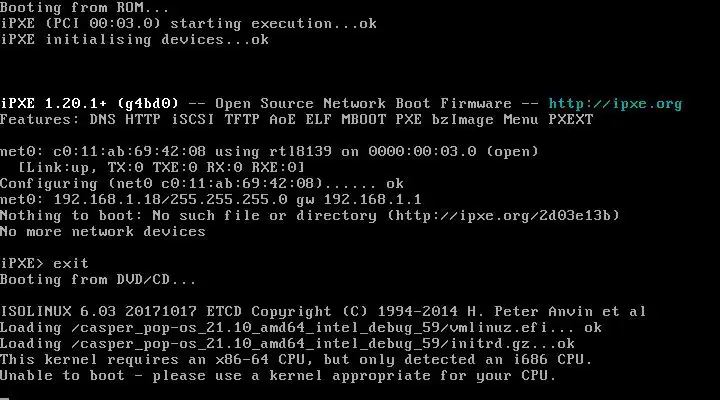The image size is (720, 400).
Task: Click the IP address 192.168.1.18
Action: click(98, 199)
